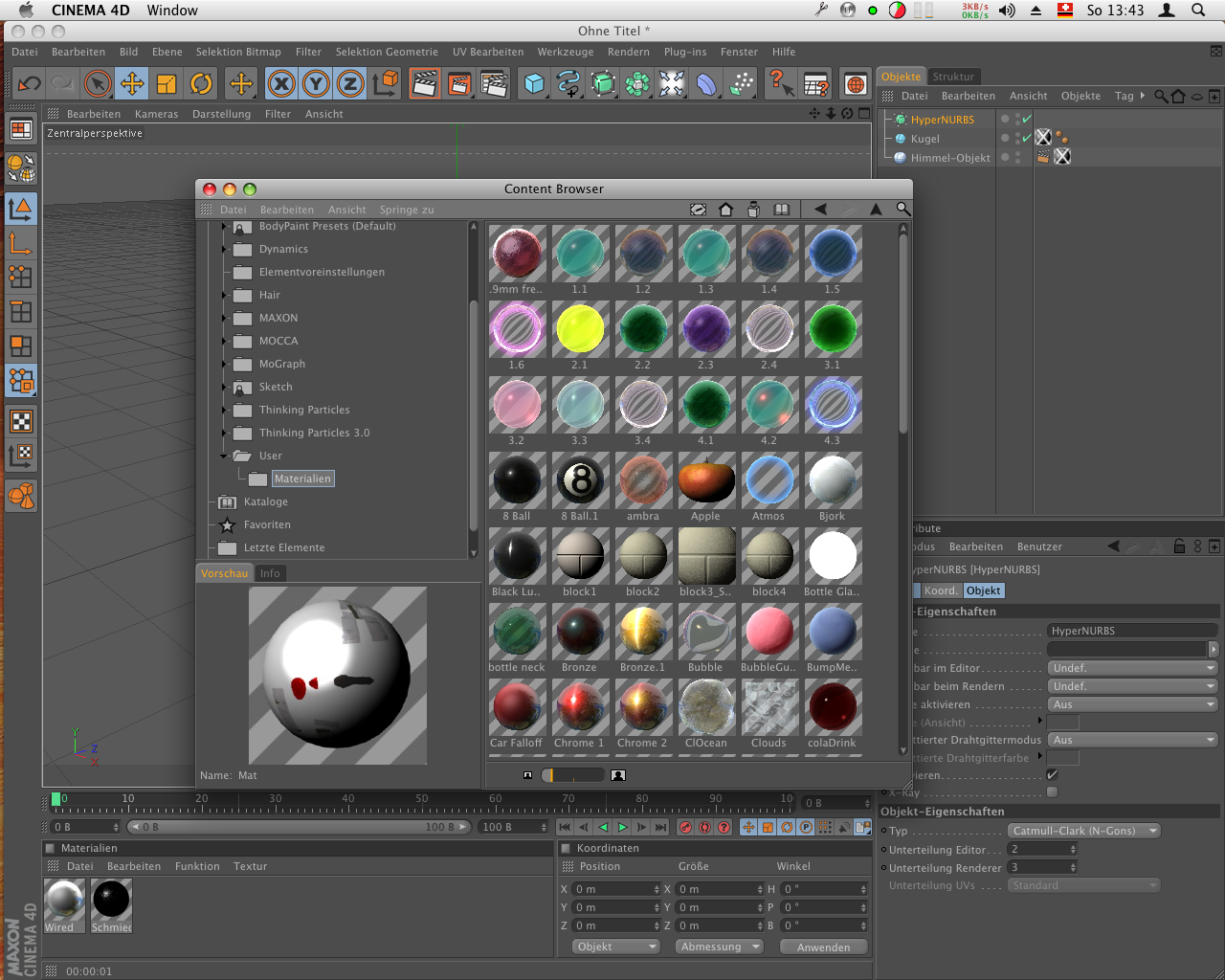The height and width of the screenshot is (980, 1225).
Task: Select the Live Selection arrow tool
Action: click(98, 84)
